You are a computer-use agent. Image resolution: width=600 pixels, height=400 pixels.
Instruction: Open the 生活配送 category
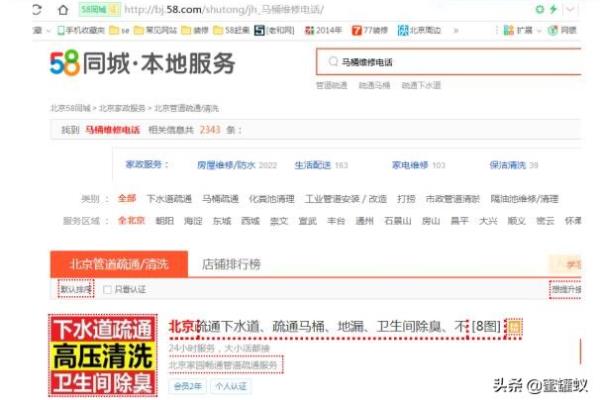313,165
